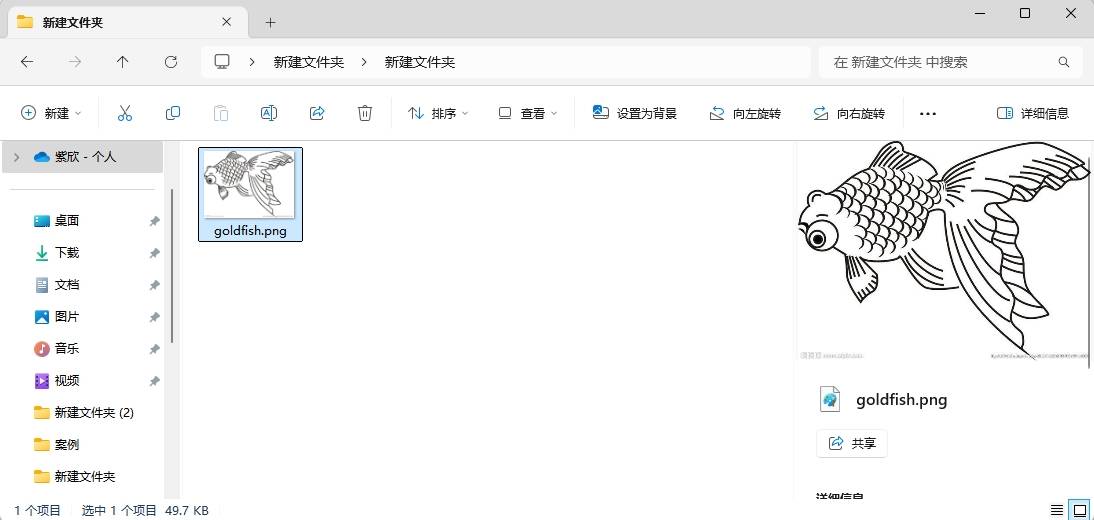Viewport: 1094px width, 520px height.
Task: Open the See more ellipsis menu
Action: (x=927, y=113)
